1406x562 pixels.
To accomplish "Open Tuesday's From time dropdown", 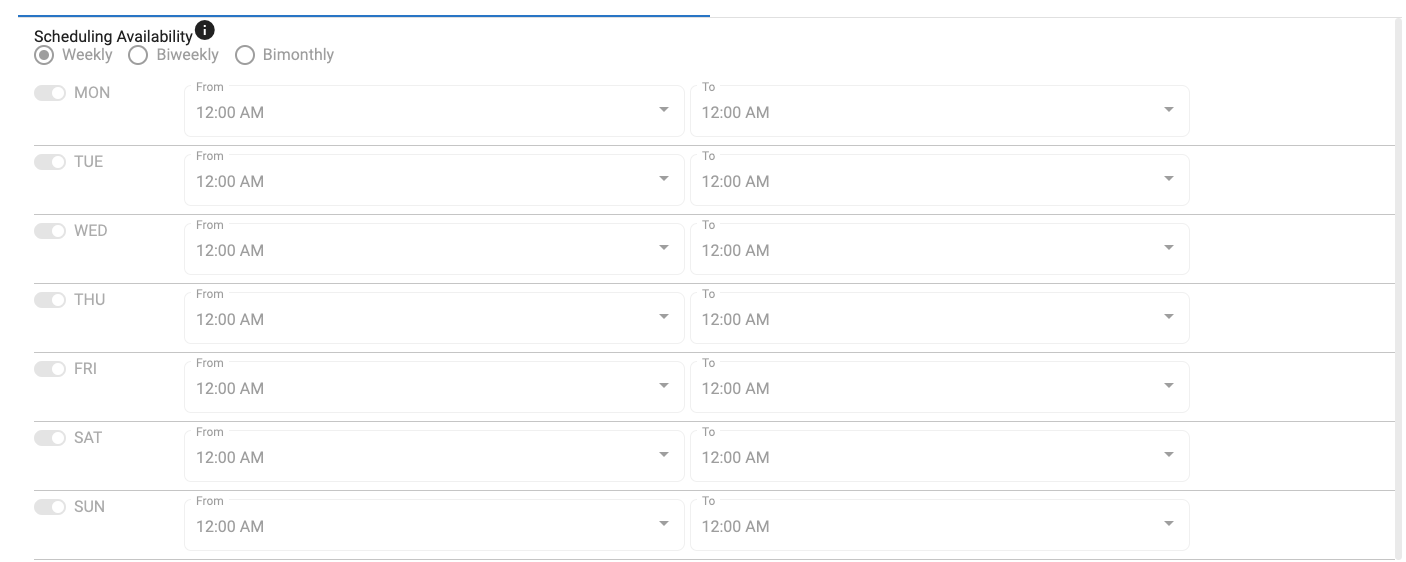I will click(434, 180).
